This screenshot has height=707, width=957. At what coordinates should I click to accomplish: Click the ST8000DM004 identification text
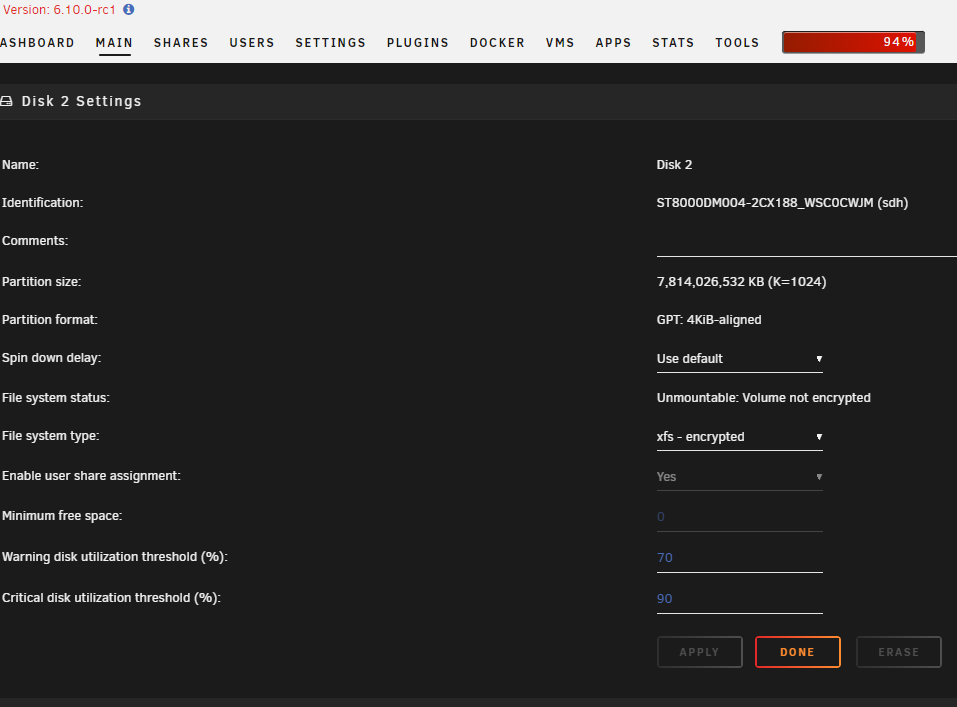click(782, 203)
